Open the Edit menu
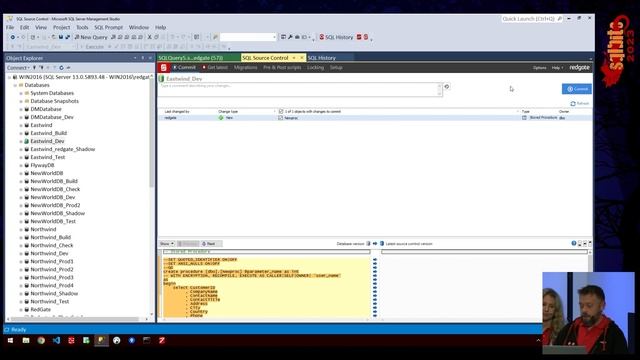 [24, 27]
